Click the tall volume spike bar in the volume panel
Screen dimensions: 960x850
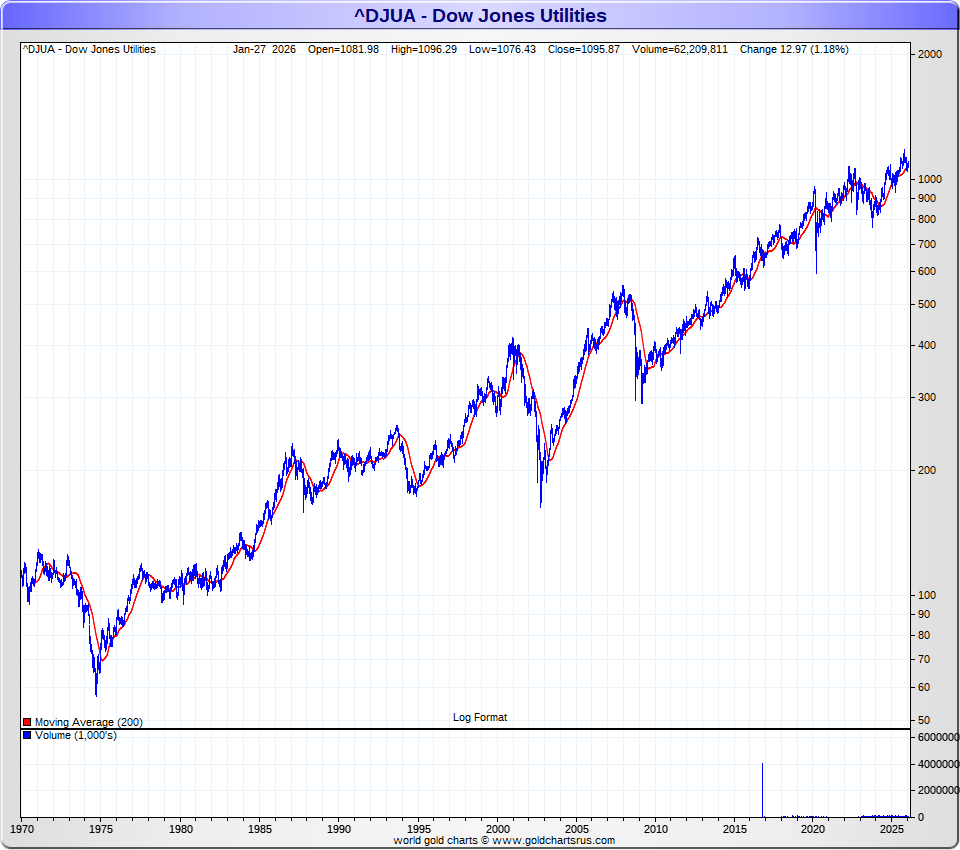pyautogui.click(x=763, y=790)
